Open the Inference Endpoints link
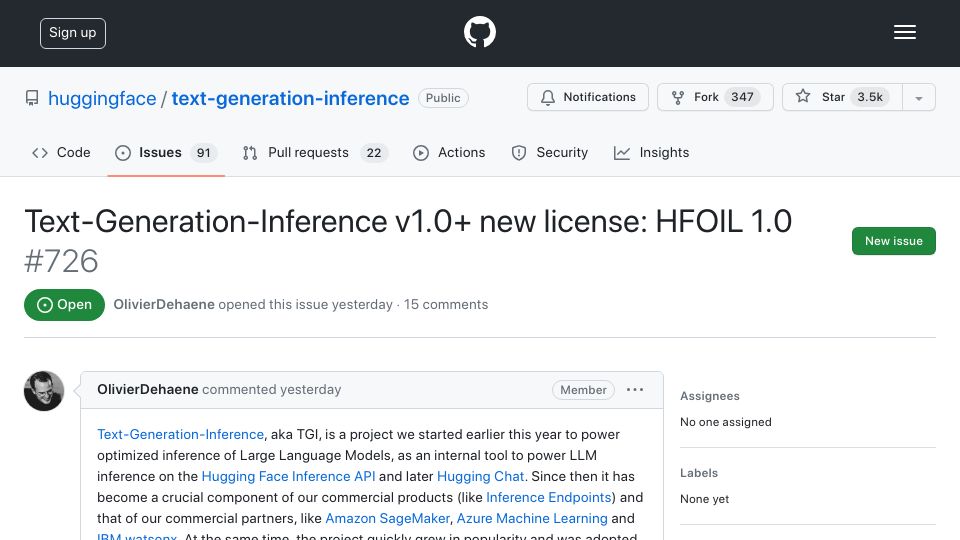Screen dimensions: 960x540 pos(549,497)
